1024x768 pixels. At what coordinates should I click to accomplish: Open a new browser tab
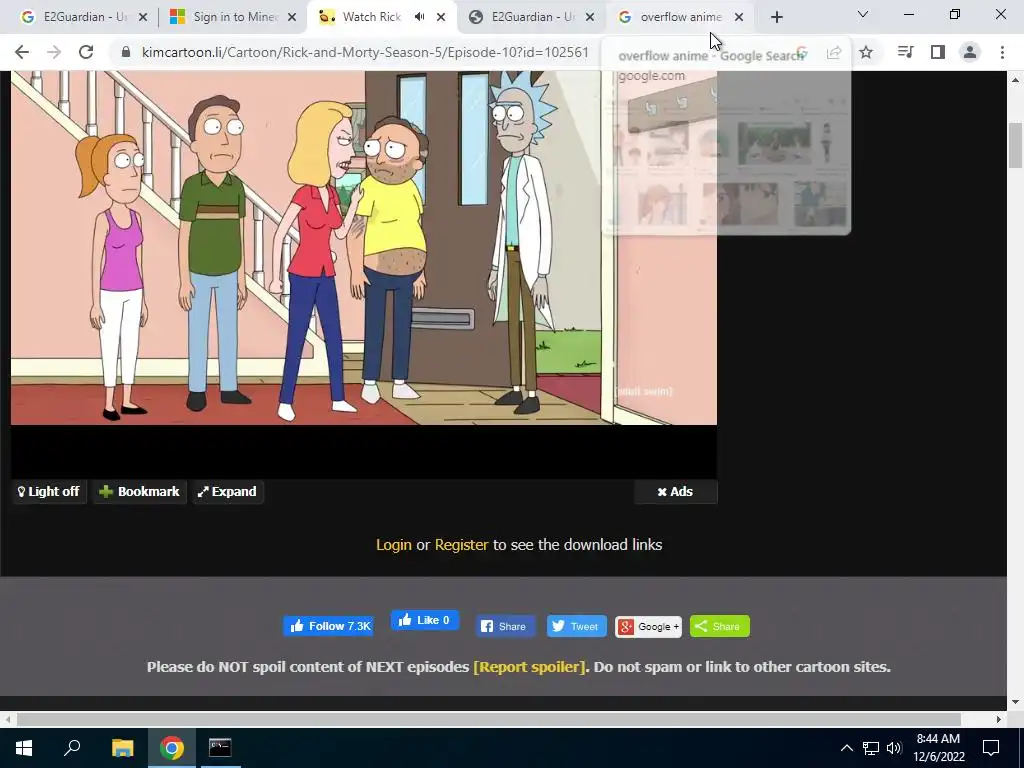coord(776,17)
